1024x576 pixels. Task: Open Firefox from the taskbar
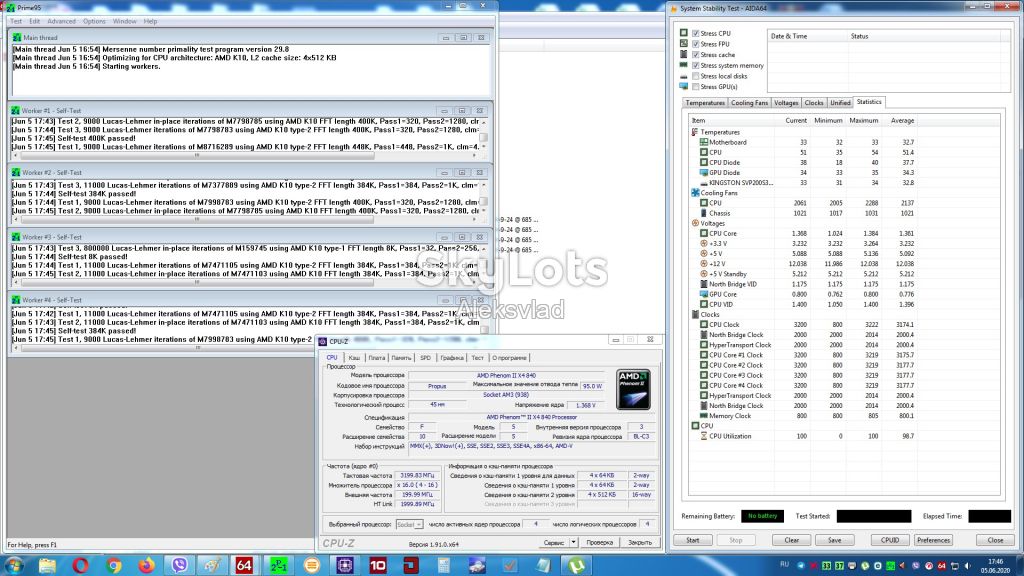[x=146, y=565]
